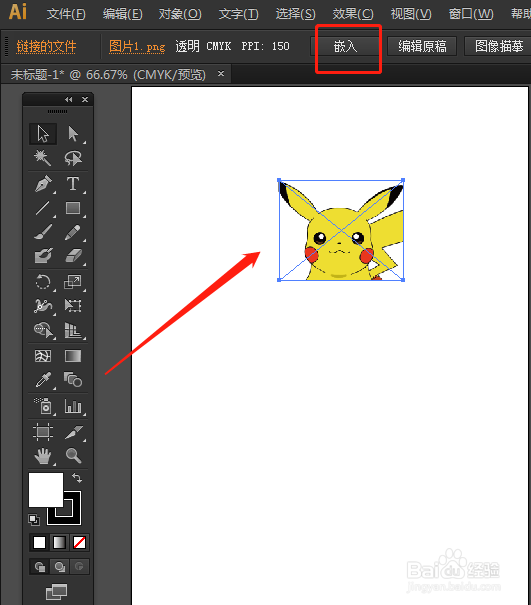Open the 视图(V) menu
Image resolution: width=531 pixels, height=605 pixels.
pyautogui.click(x=411, y=14)
